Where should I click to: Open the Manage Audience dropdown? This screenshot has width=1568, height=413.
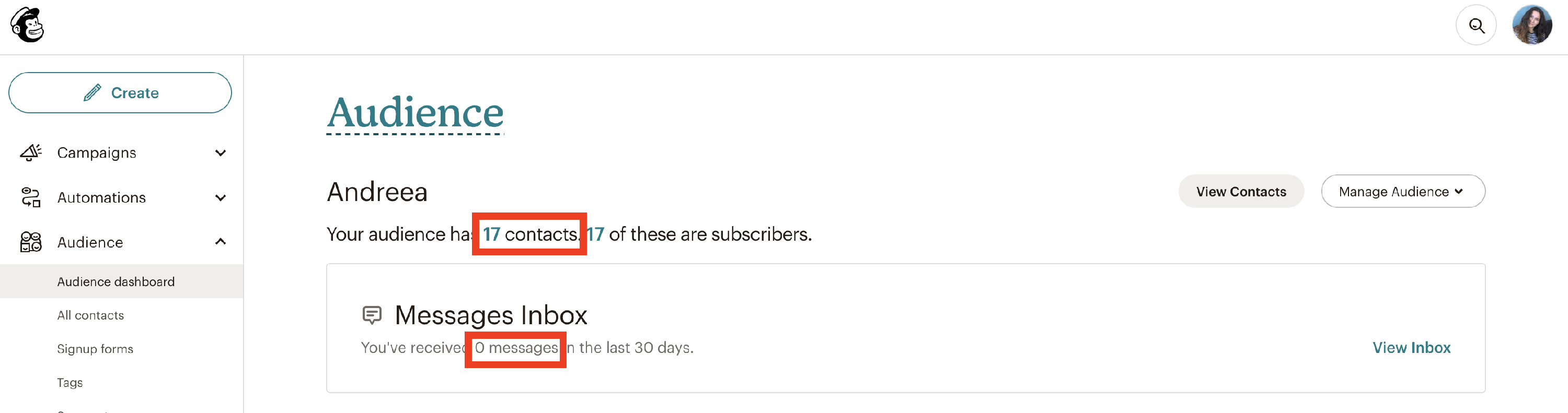[1402, 192]
